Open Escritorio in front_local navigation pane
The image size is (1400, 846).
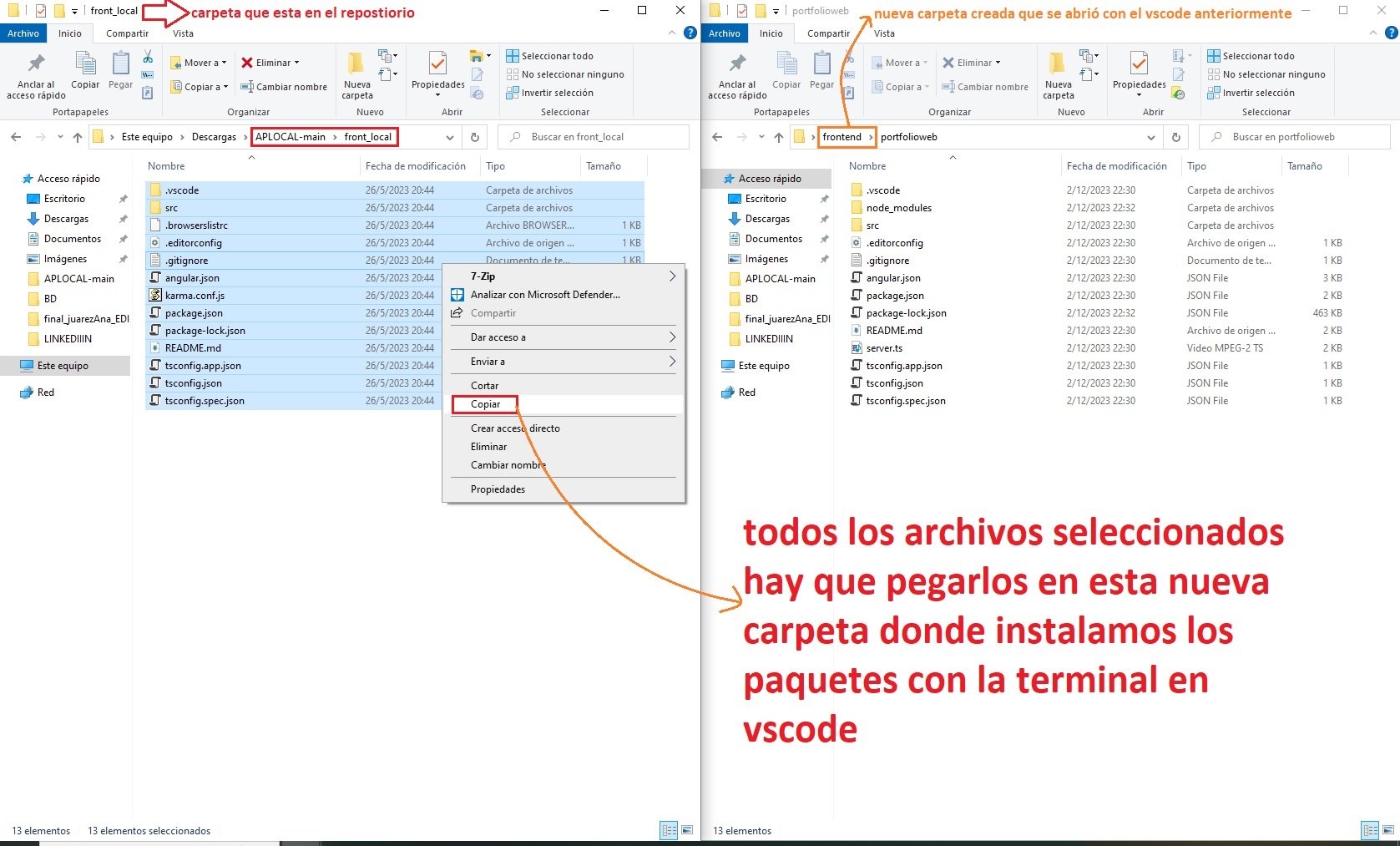pyautogui.click(x=64, y=199)
